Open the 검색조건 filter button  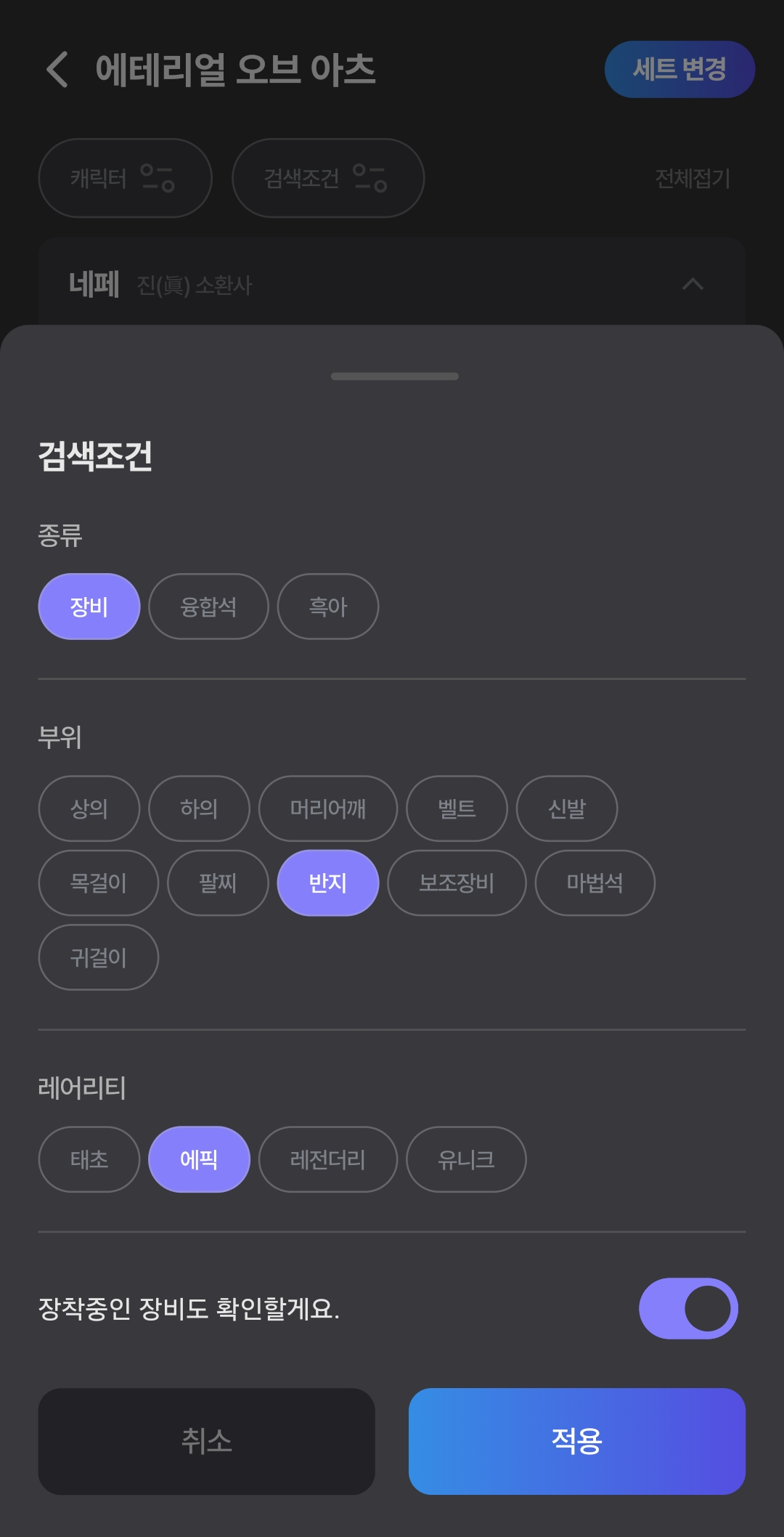[327, 178]
